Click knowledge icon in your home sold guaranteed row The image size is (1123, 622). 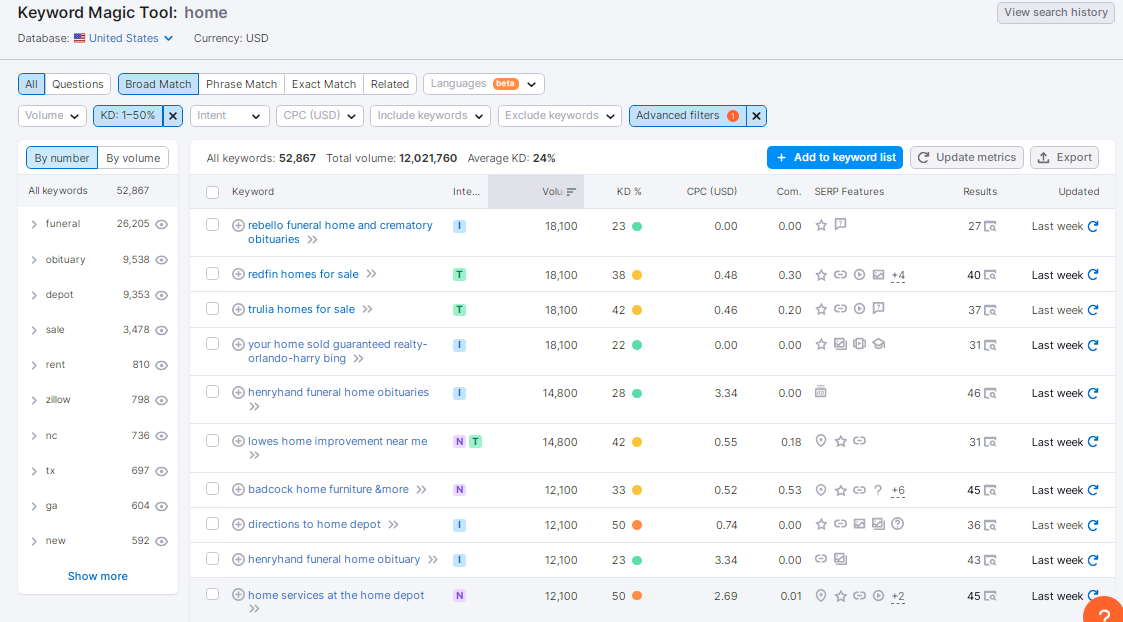(x=879, y=344)
